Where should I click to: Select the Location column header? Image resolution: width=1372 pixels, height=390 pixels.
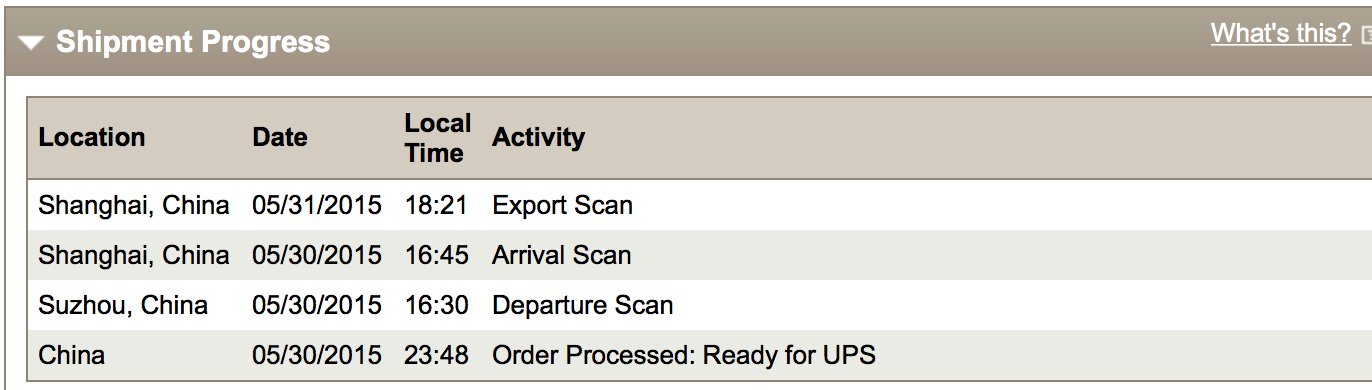coord(92,137)
